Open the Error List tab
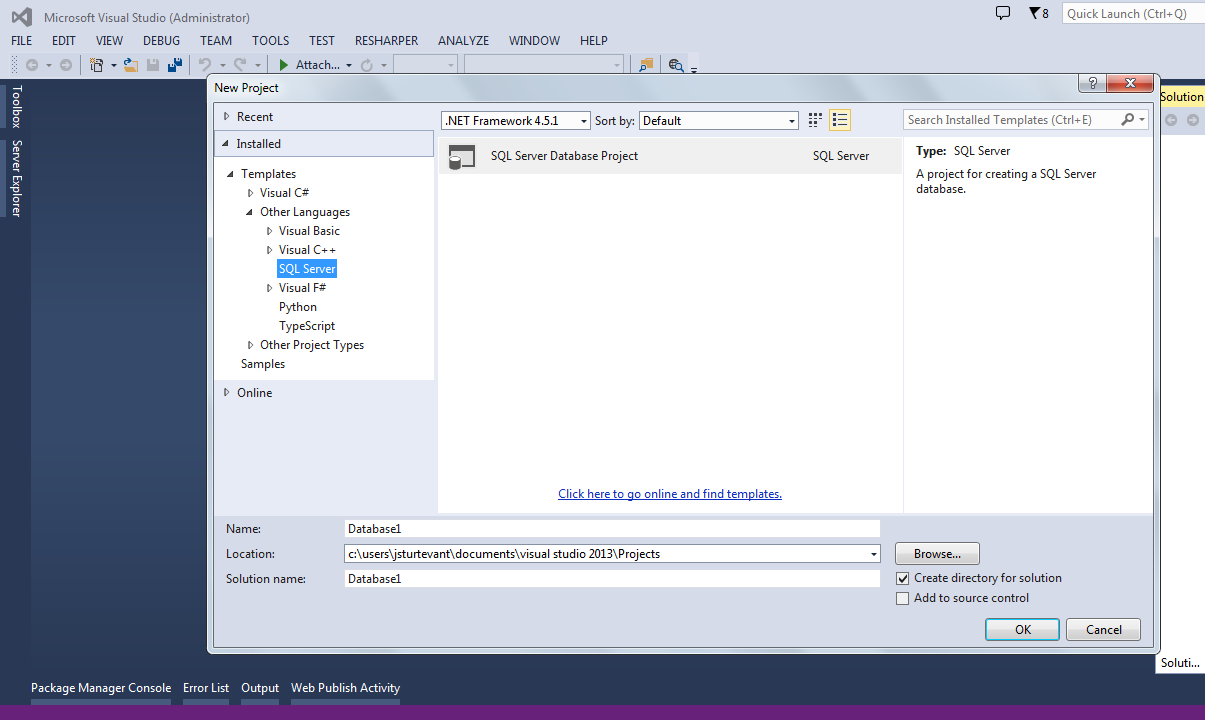1205x720 pixels. click(x=206, y=688)
